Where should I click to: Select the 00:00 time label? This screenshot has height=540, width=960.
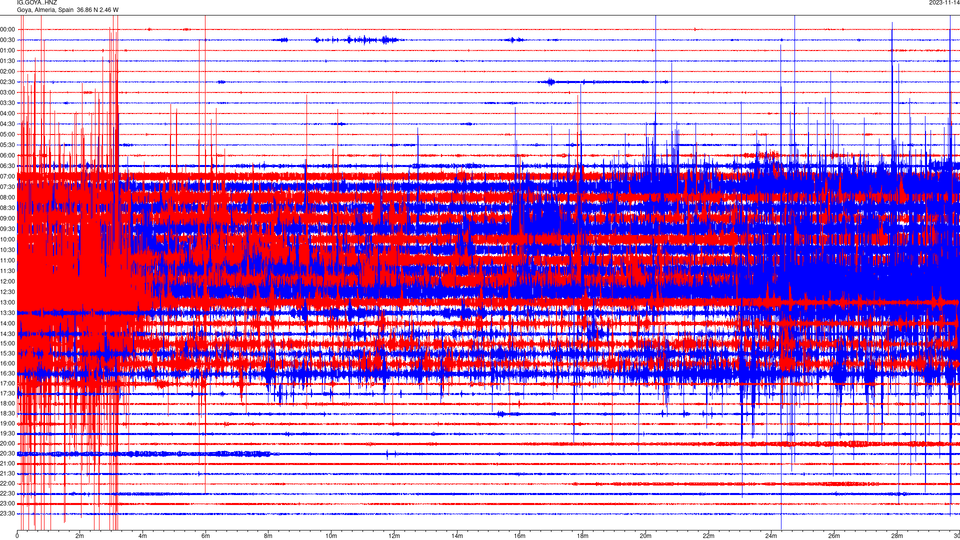7,29
